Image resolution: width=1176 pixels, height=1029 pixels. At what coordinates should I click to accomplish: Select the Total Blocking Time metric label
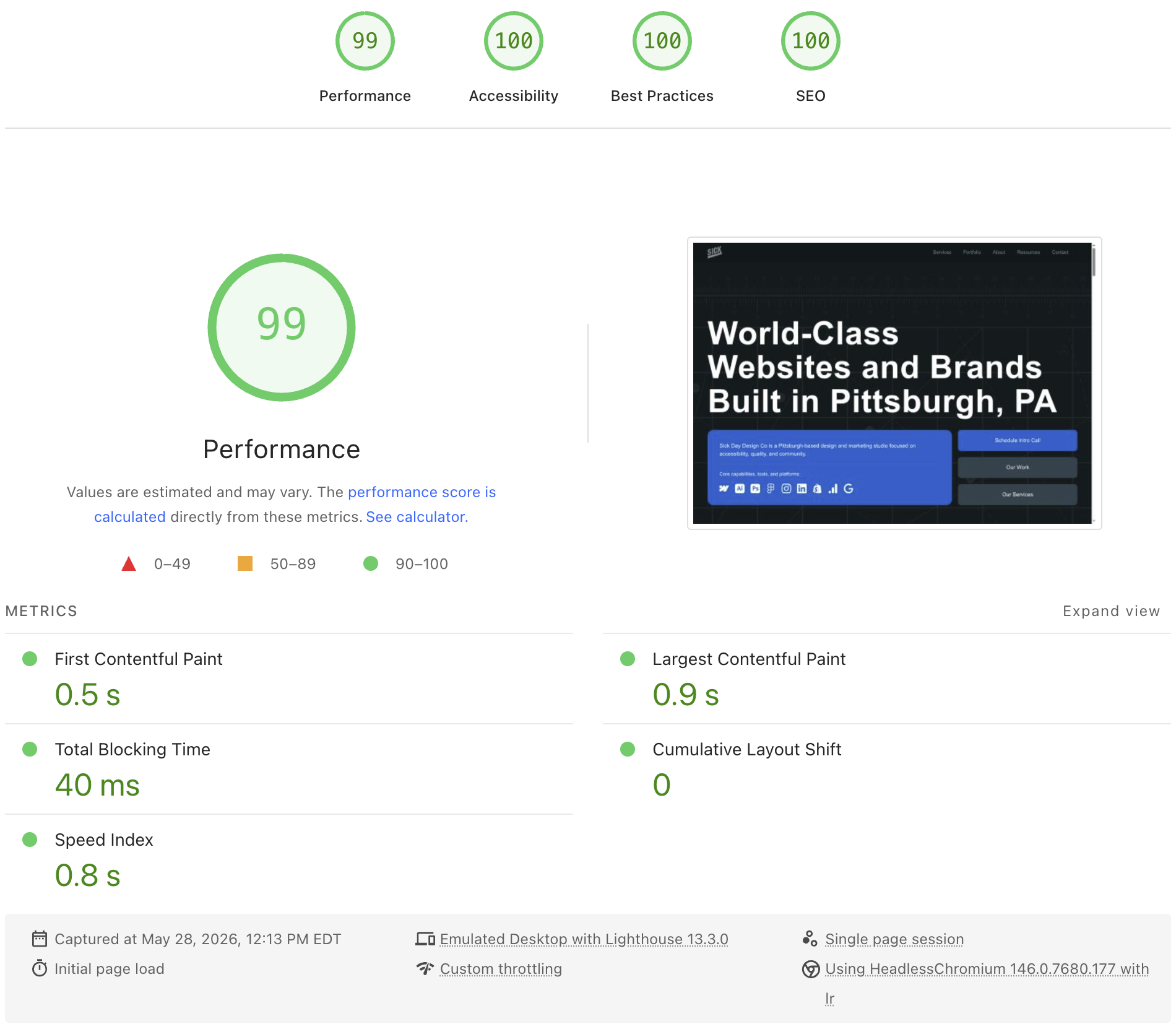(x=132, y=749)
